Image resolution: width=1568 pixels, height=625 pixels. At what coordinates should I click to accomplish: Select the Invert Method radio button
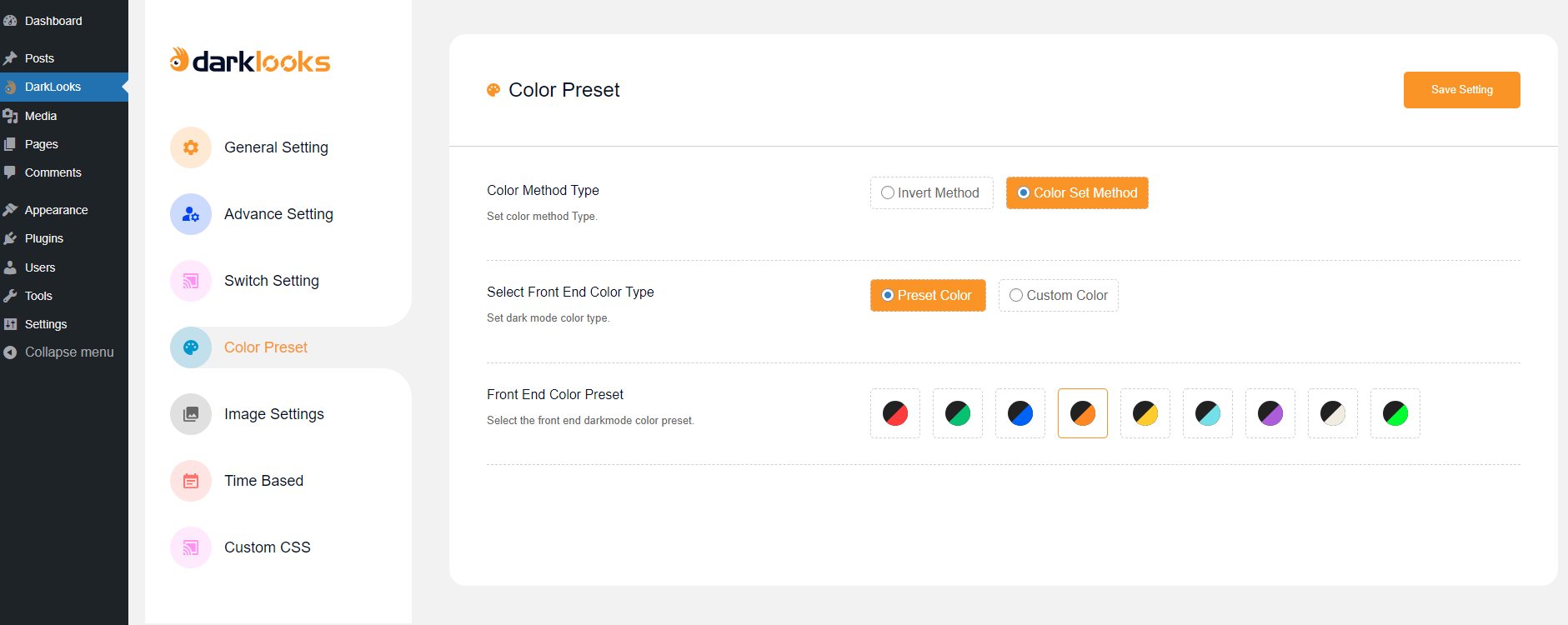(888, 193)
